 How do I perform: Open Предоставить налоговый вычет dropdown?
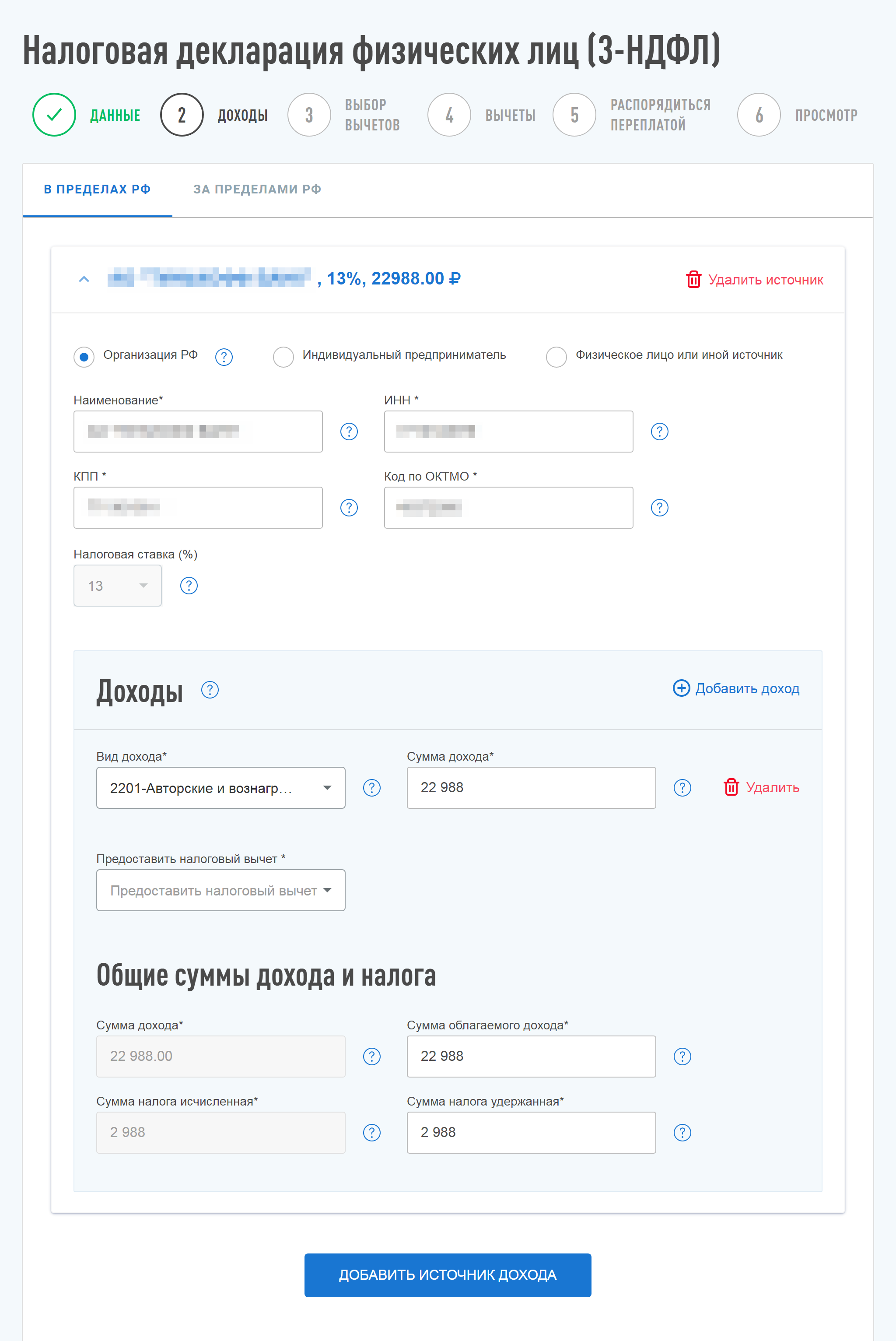pos(220,890)
